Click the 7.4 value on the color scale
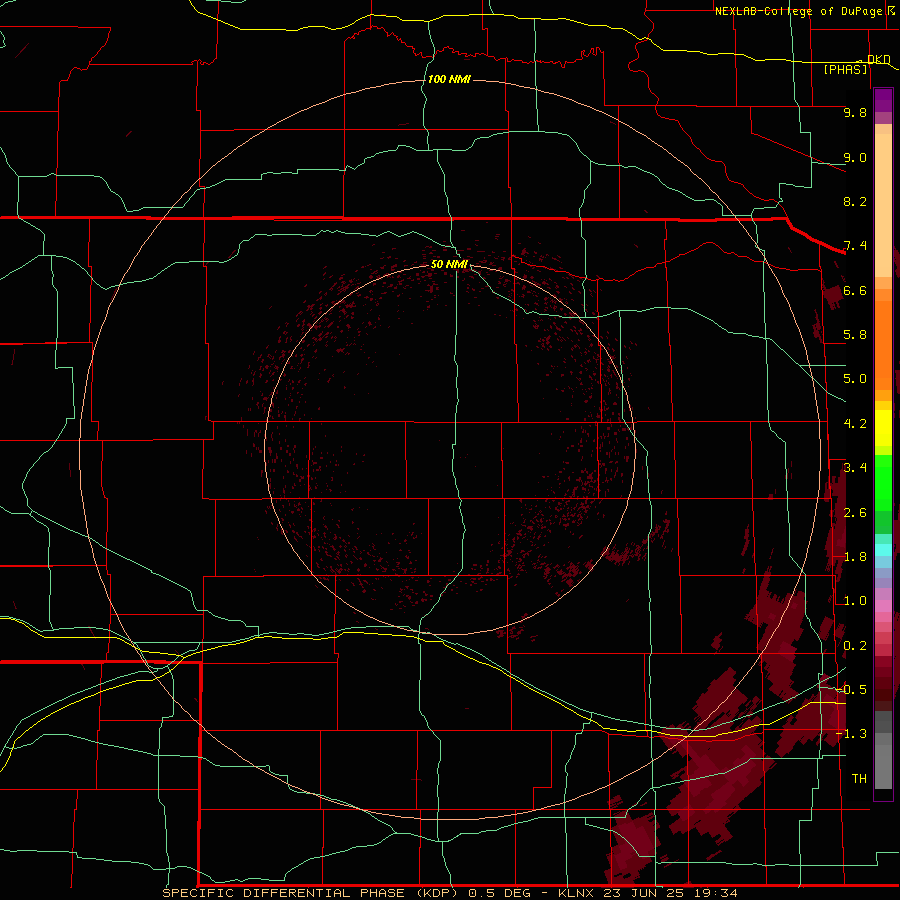The width and height of the screenshot is (900, 900). click(x=855, y=246)
